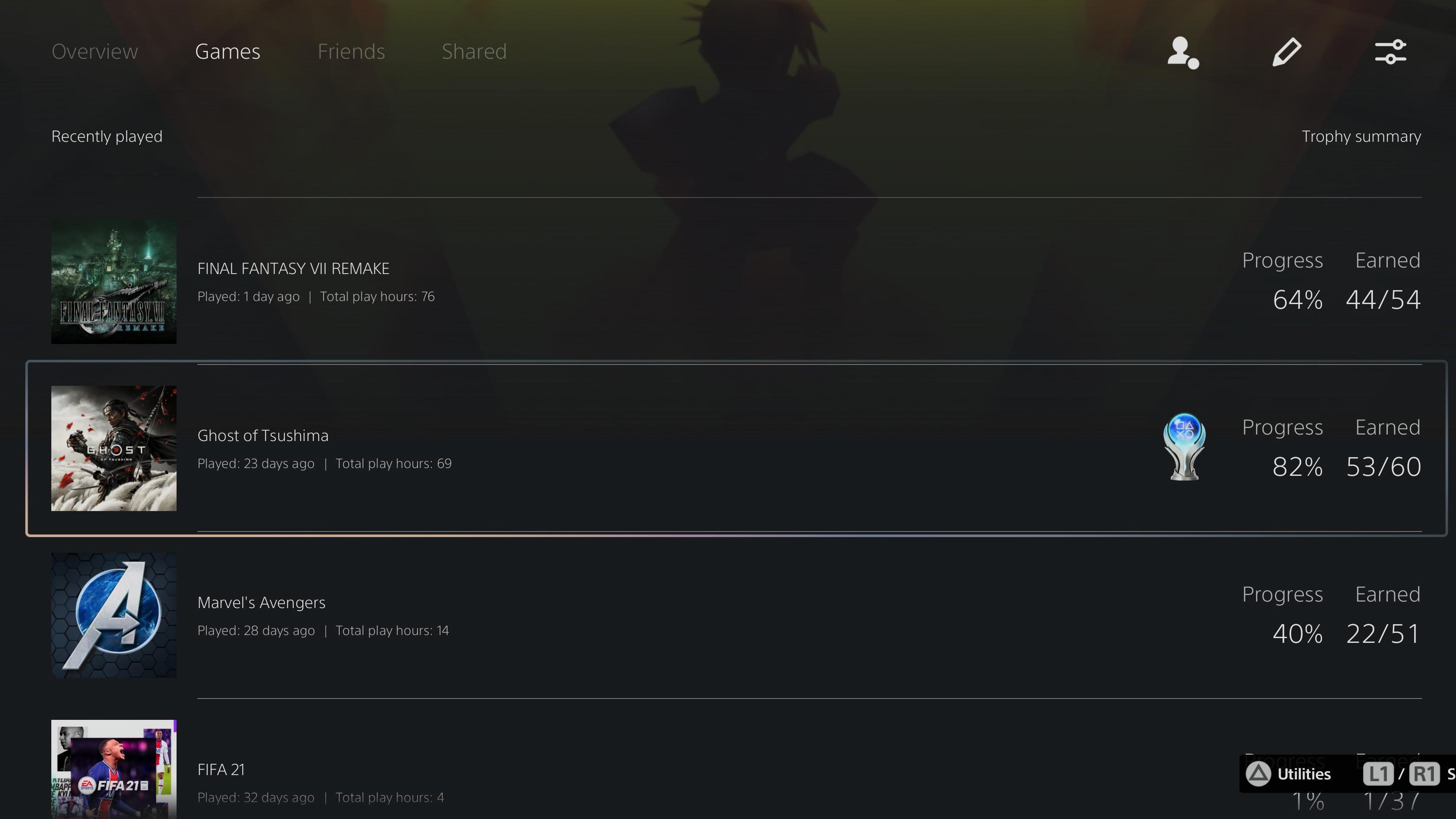Open the sliders settings icon

coord(1390,52)
